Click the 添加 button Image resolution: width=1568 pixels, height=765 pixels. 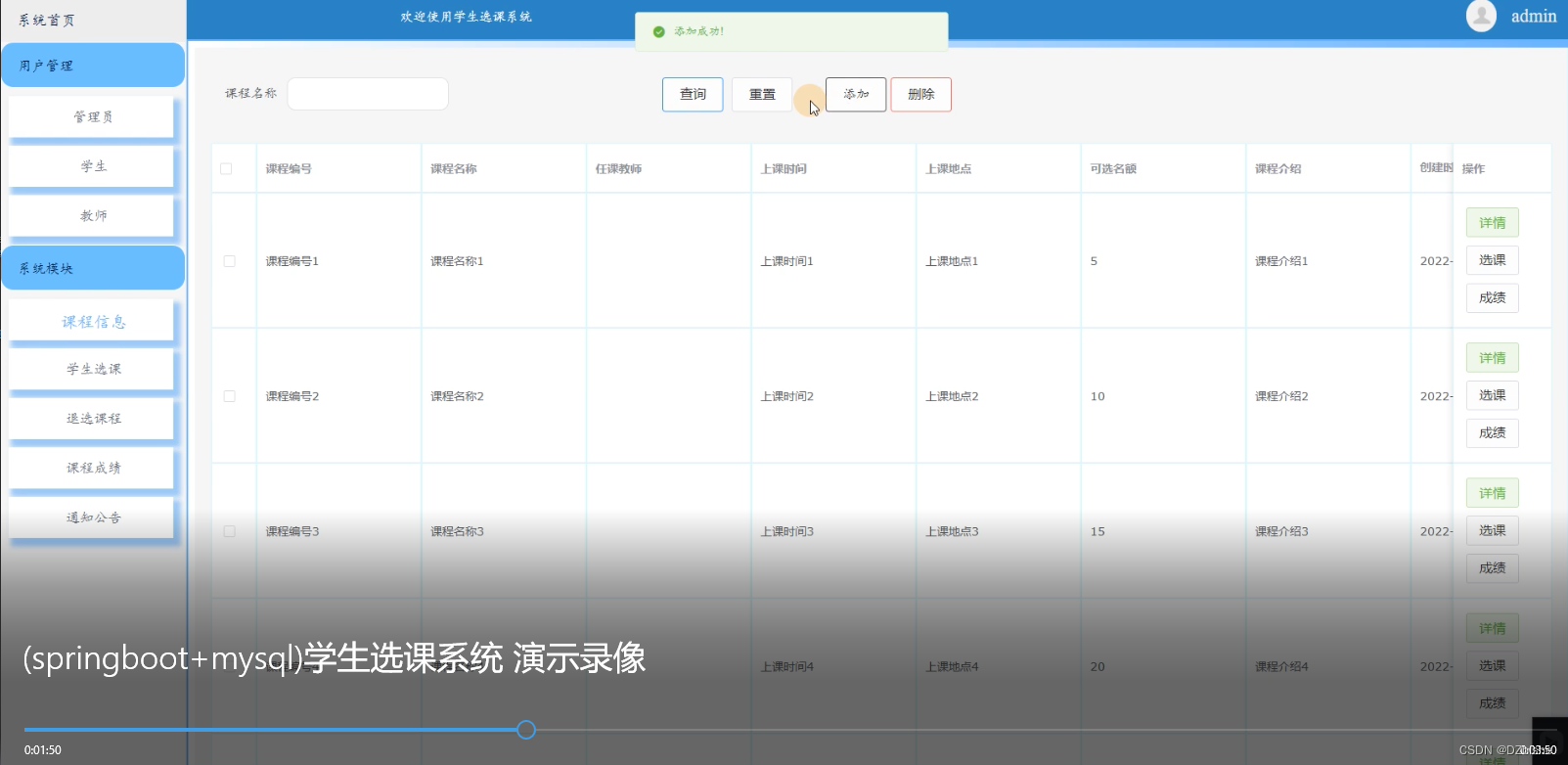pyautogui.click(x=856, y=94)
